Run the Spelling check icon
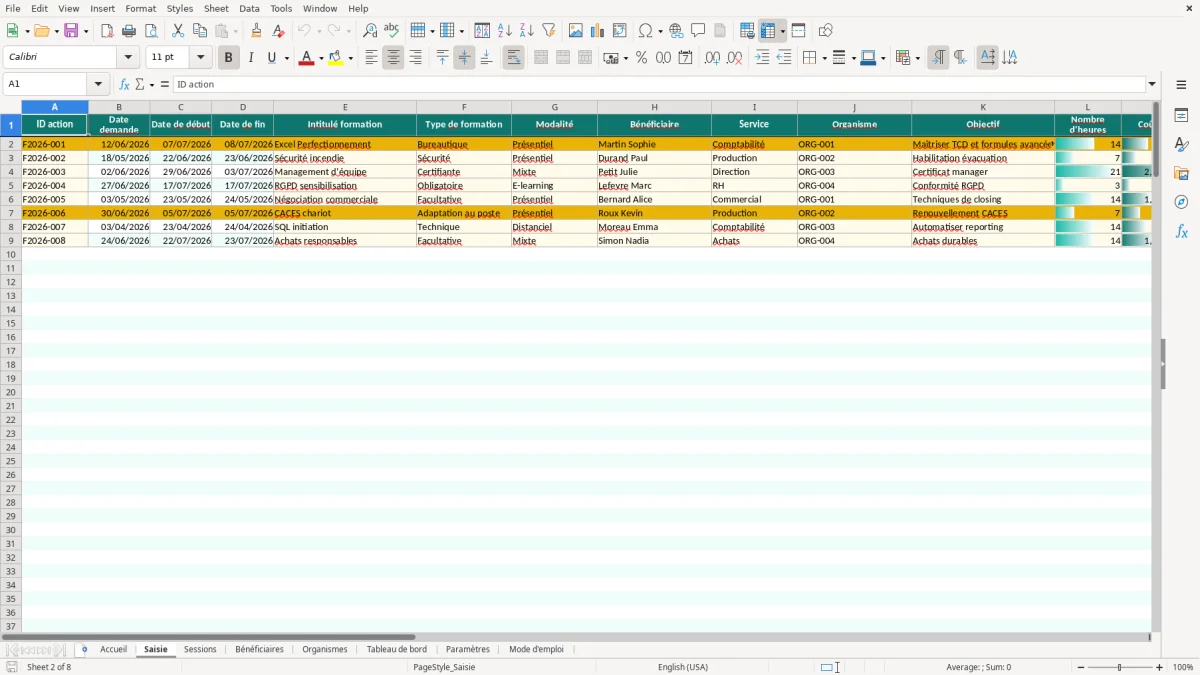 pyautogui.click(x=392, y=31)
